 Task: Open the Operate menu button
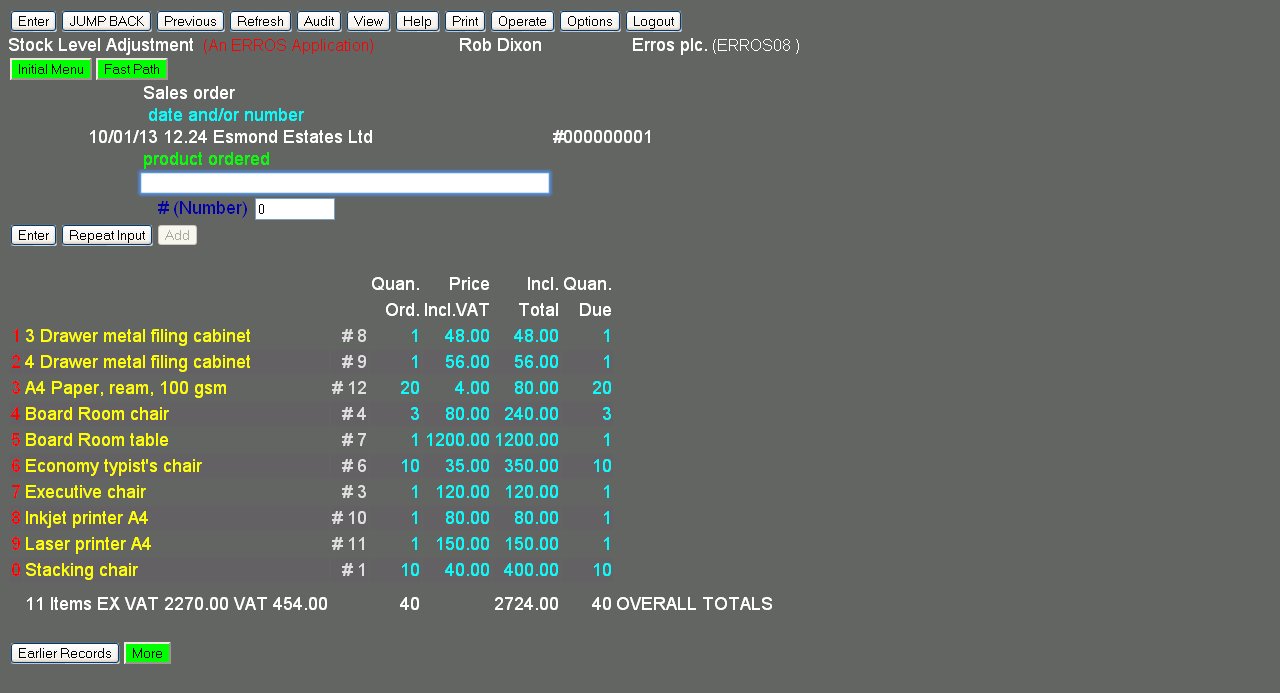pyautogui.click(x=522, y=21)
